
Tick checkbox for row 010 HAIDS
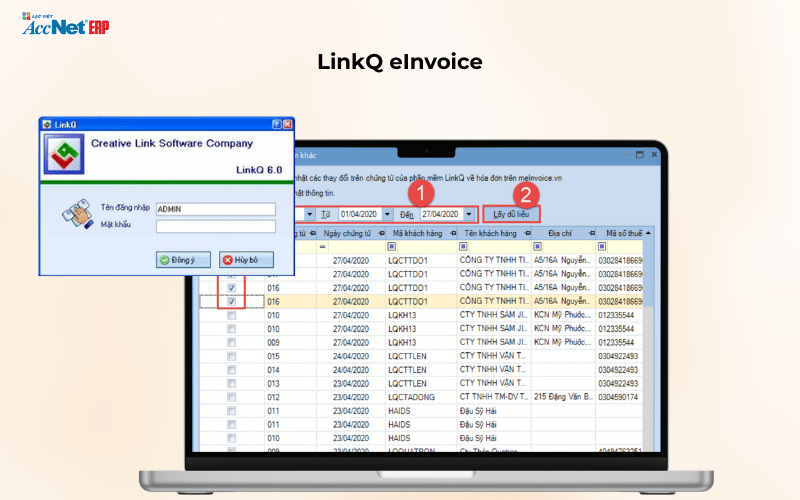[x=232, y=438]
